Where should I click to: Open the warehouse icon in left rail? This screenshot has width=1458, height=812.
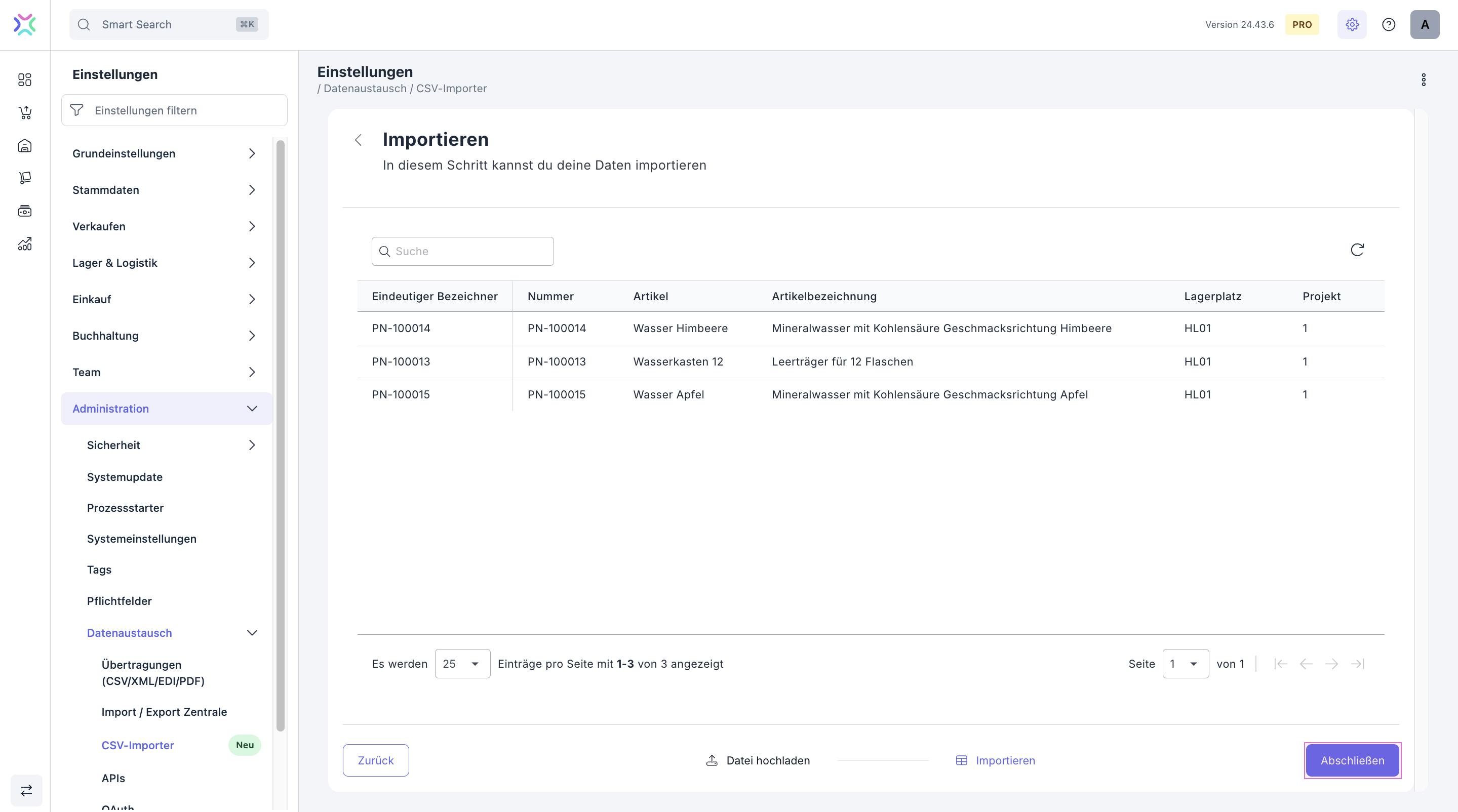pyautogui.click(x=25, y=145)
